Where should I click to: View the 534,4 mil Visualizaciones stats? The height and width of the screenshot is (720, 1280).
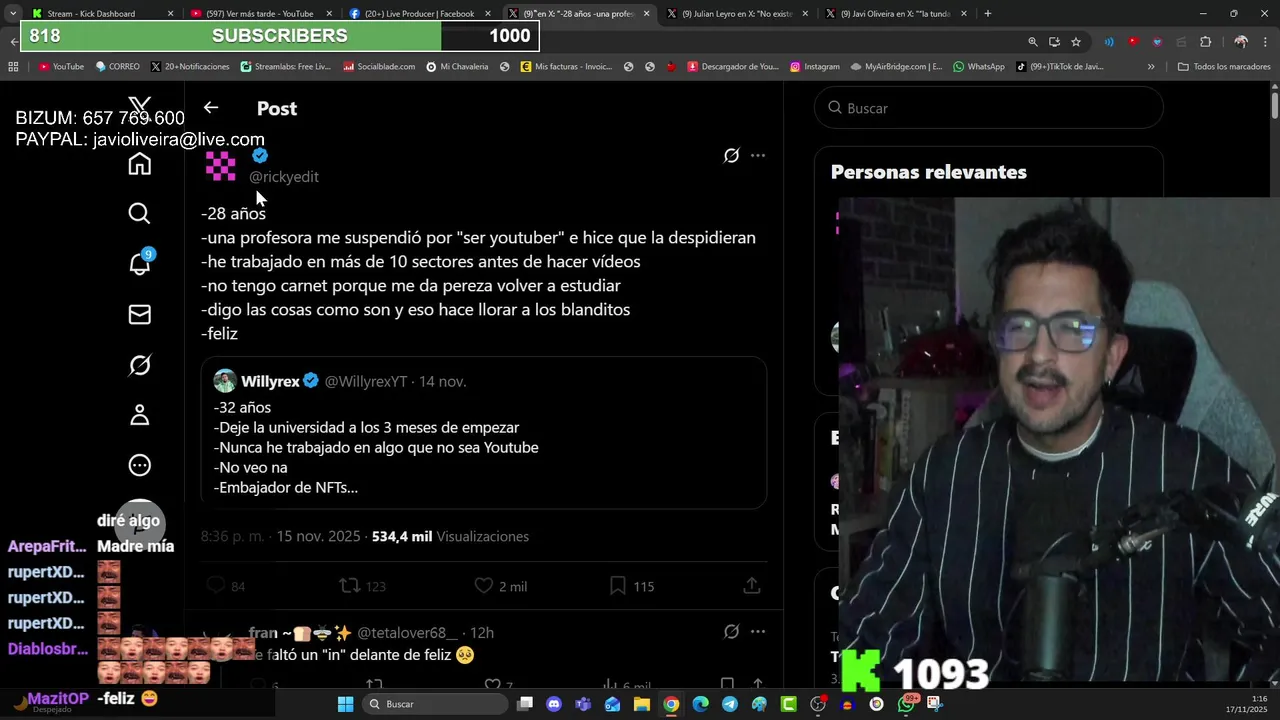450,537
